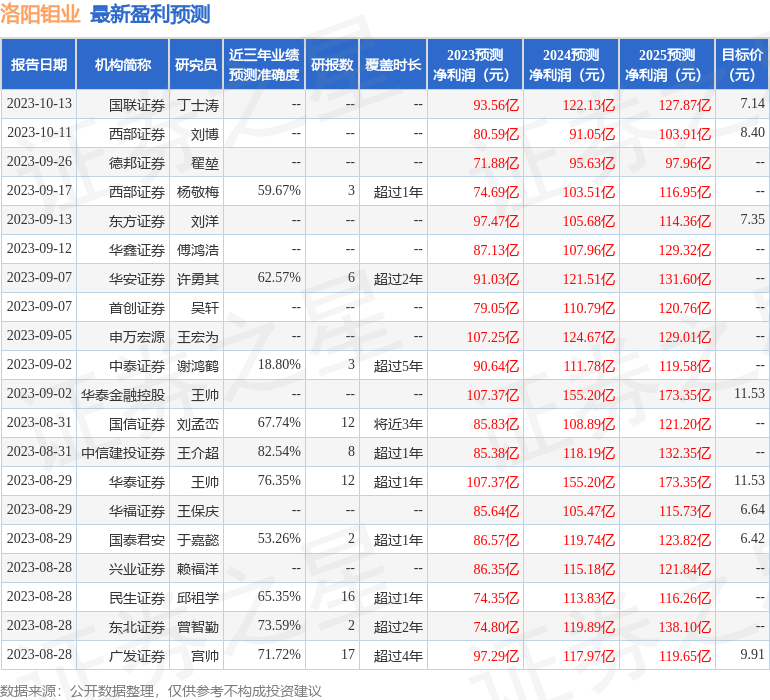Click researcher 吴轩
The height and width of the screenshot is (700, 770).
[205, 308]
